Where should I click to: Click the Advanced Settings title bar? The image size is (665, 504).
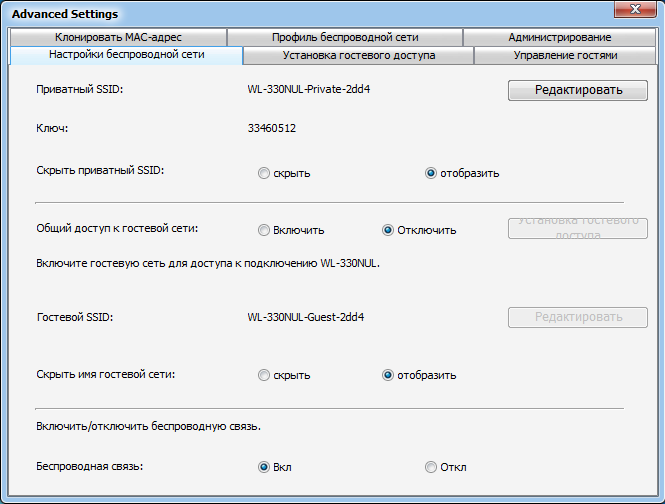[300, 14]
